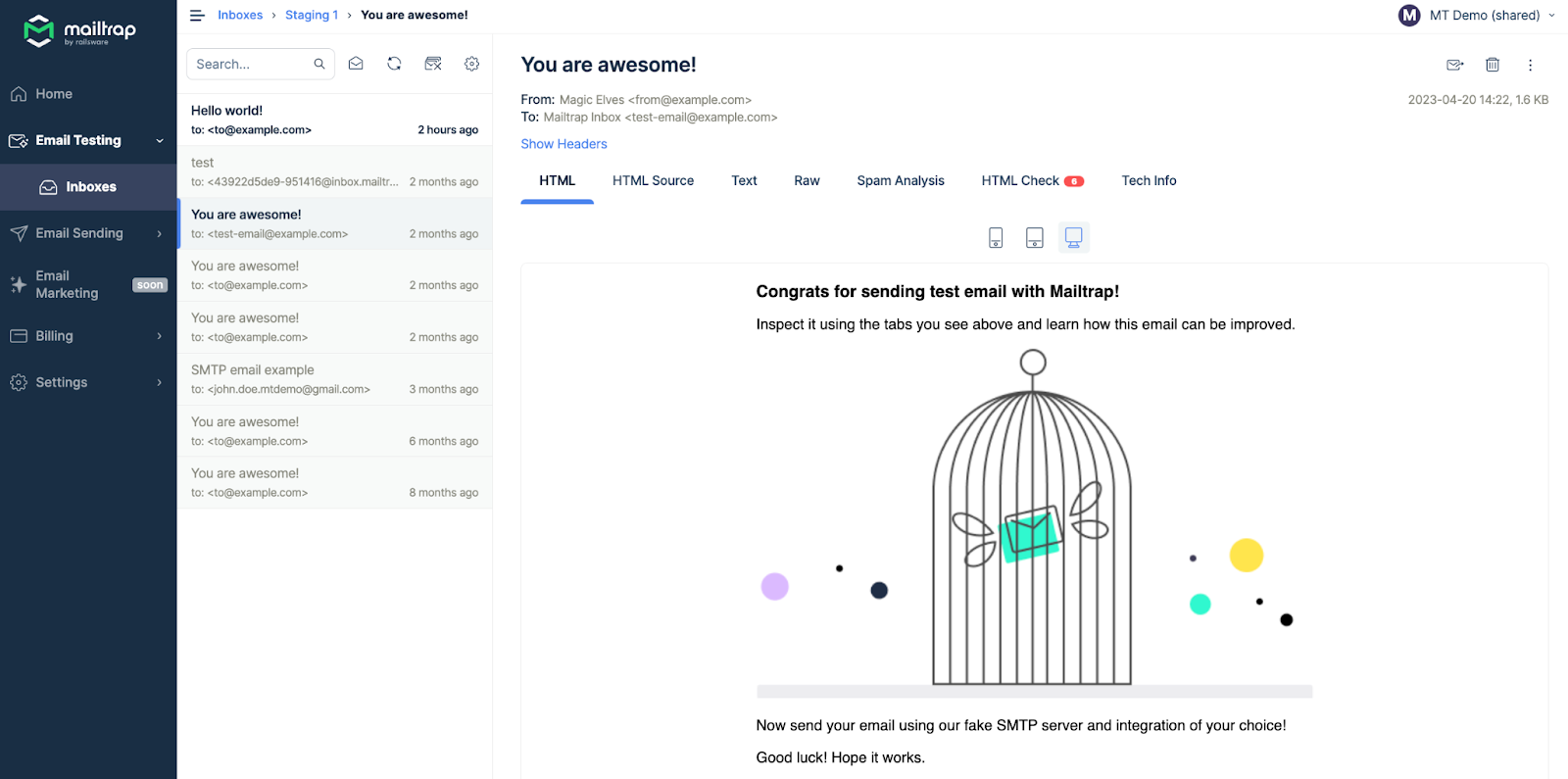Viewport: 1568px width, 779px height.
Task: Click the "Inspect it using the tabs" sentence
Action: click(1025, 324)
